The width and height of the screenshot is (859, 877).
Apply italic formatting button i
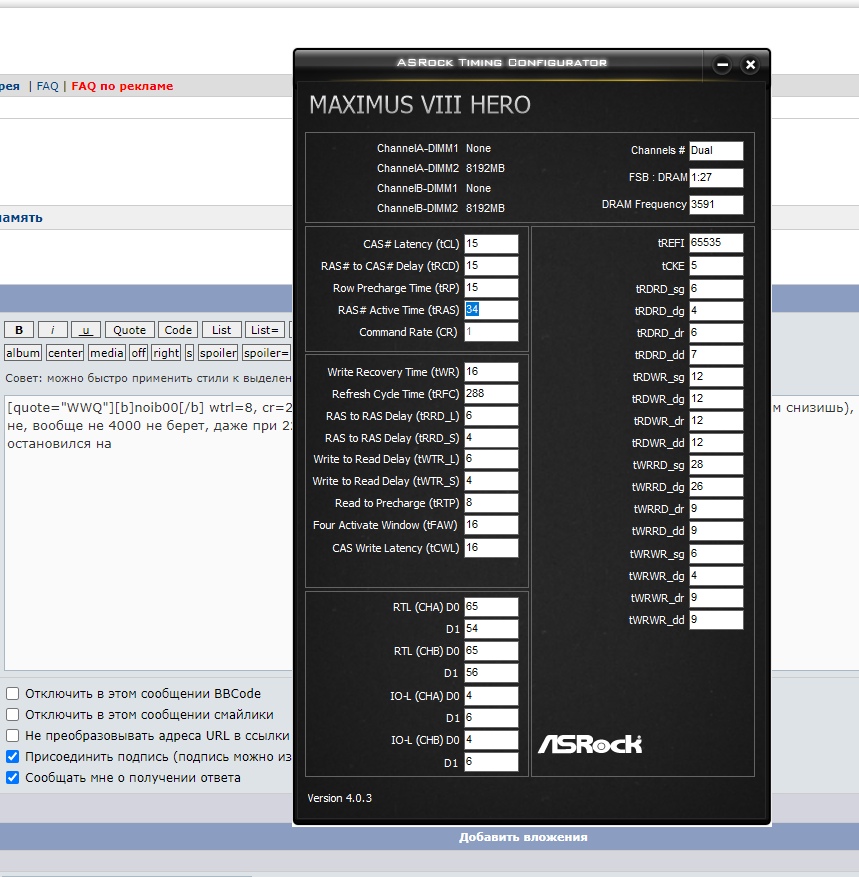[x=53, y=329]
